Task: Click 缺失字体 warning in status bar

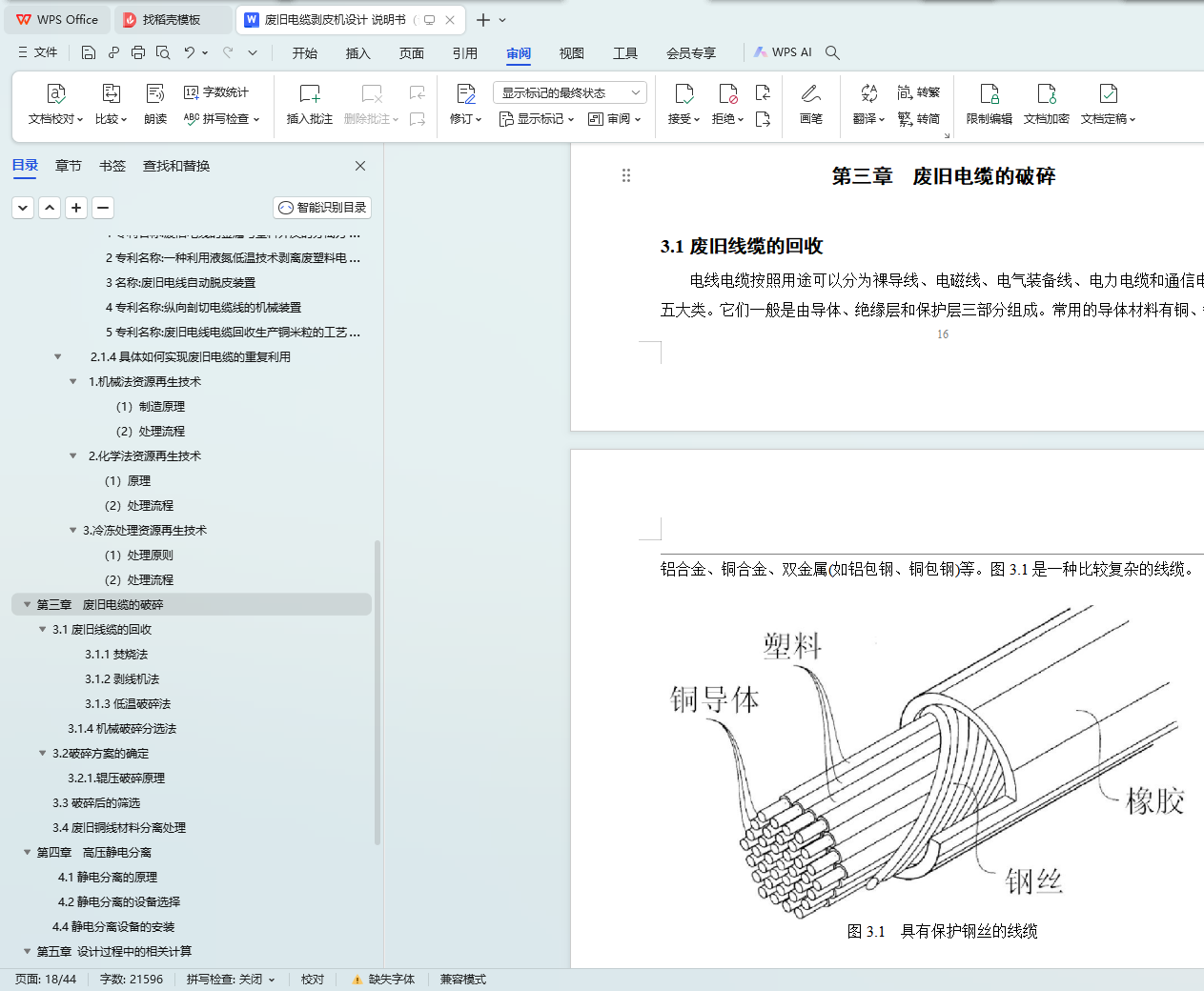Action: pyautogui.click(x=383, y=980)
